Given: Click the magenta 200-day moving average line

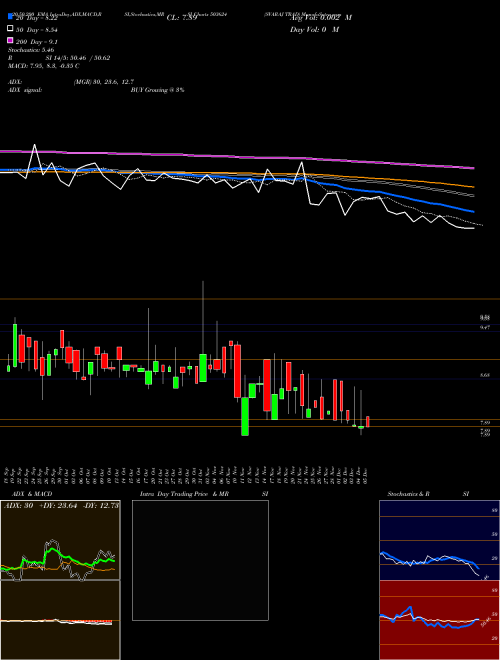Looking at the screenshot, I should (236, 156).
